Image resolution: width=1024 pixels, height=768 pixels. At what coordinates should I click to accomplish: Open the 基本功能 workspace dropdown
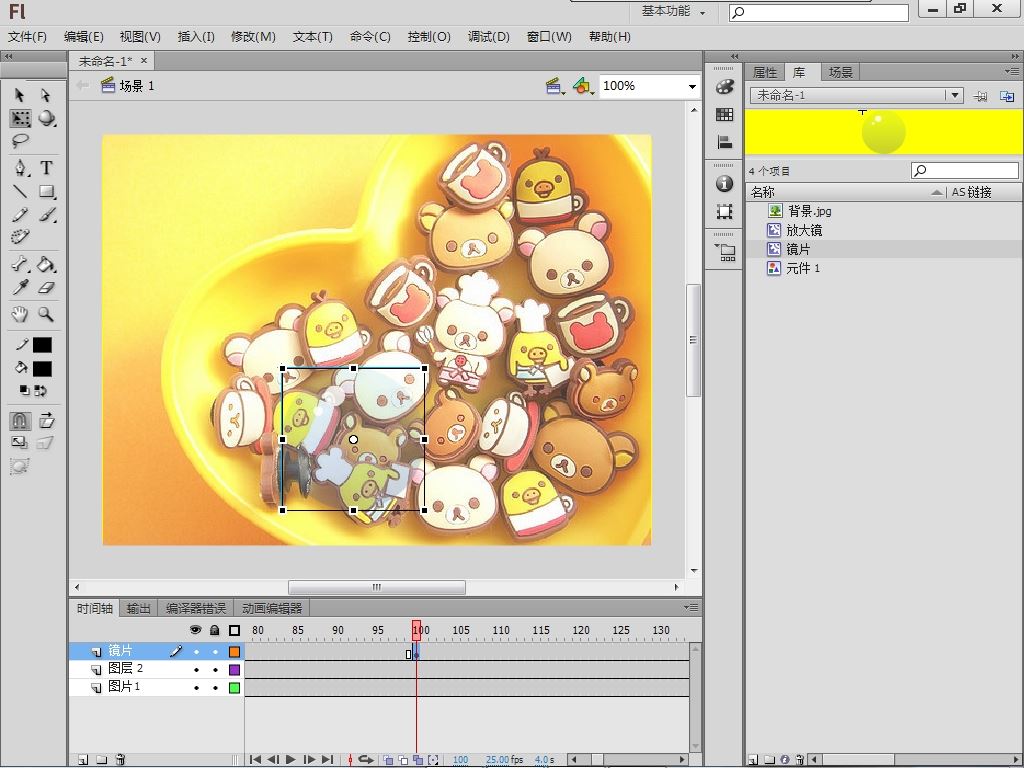(673, 11)
